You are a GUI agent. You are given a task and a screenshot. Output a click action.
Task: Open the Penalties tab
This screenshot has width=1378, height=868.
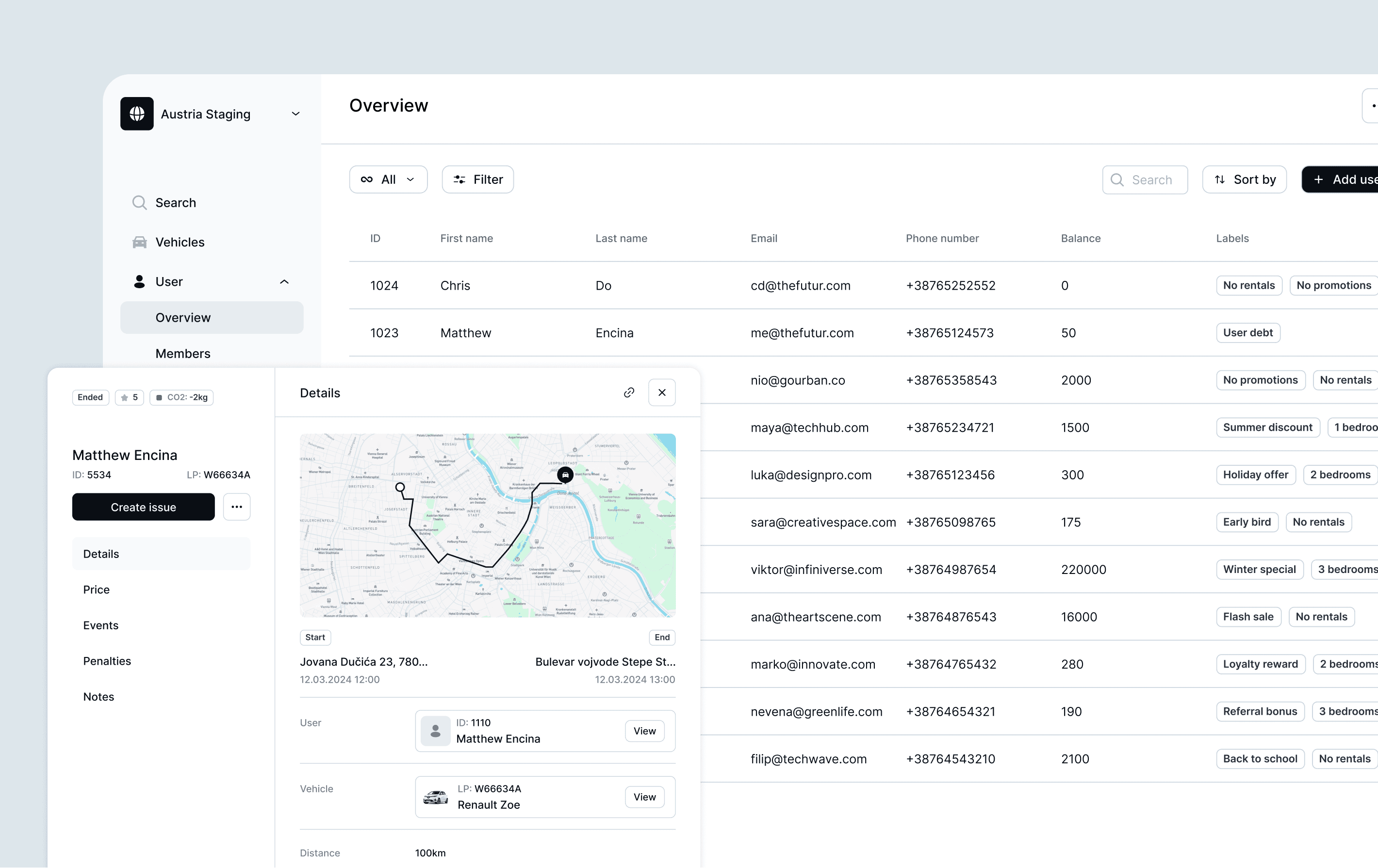pos(107,661)
